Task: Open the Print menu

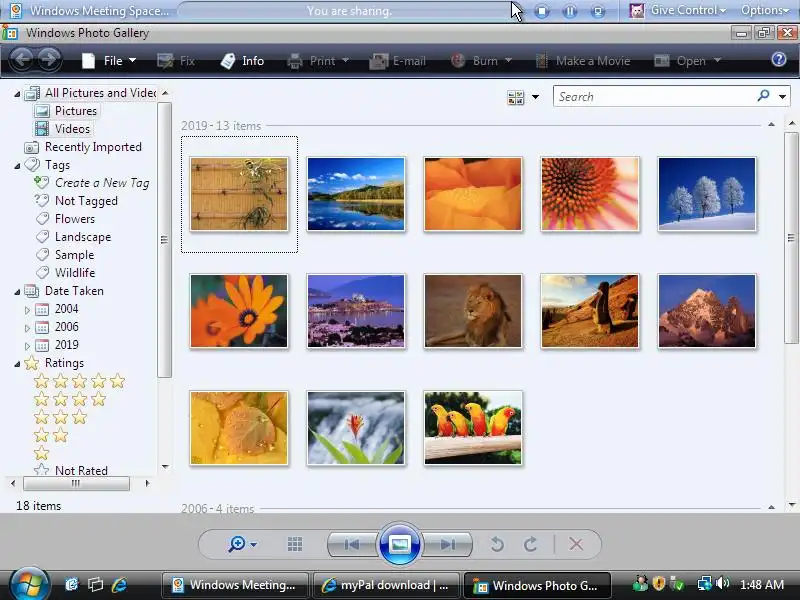Action: click(318, 61)
